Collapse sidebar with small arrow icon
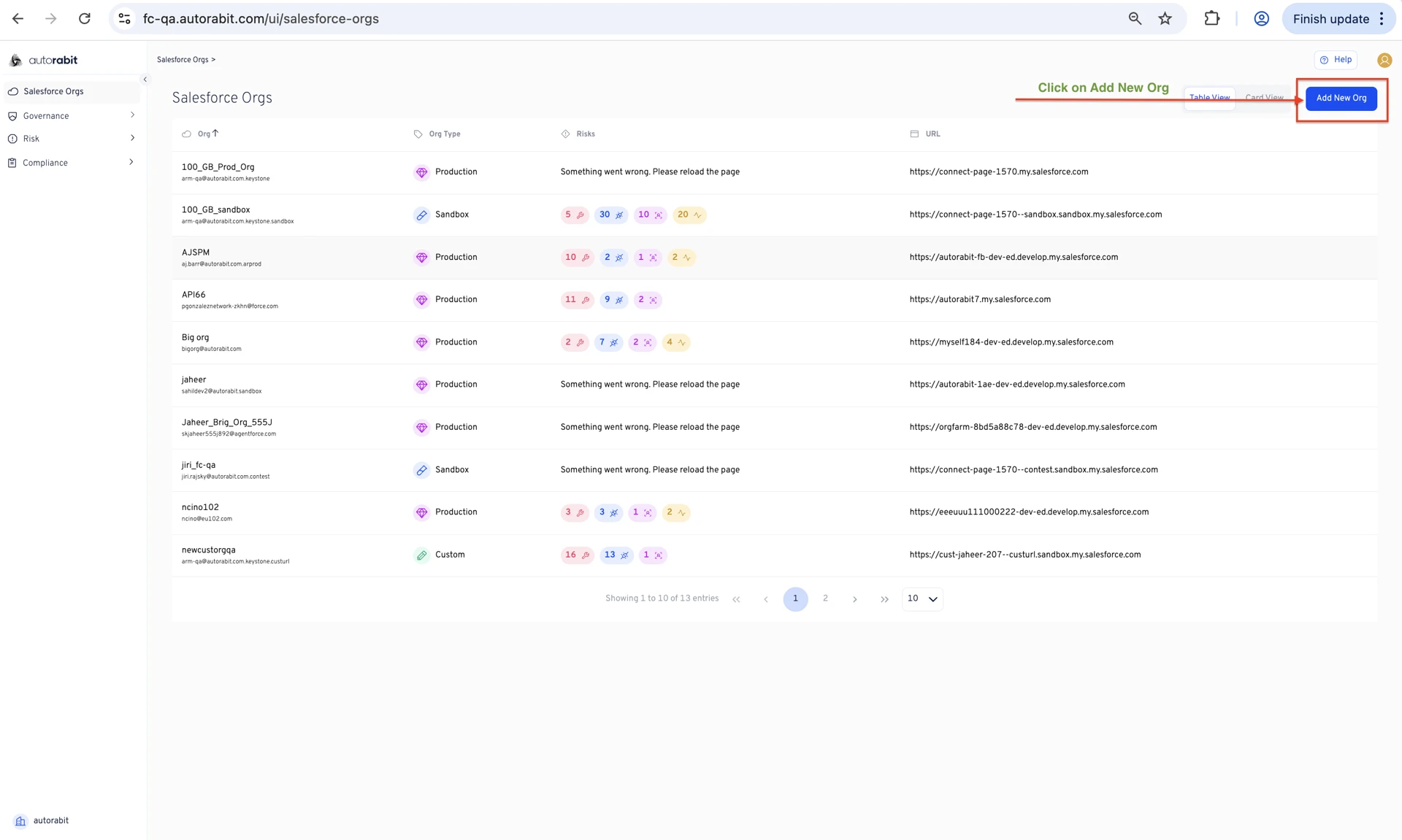The image size is (1402, 840). (145, 80)
